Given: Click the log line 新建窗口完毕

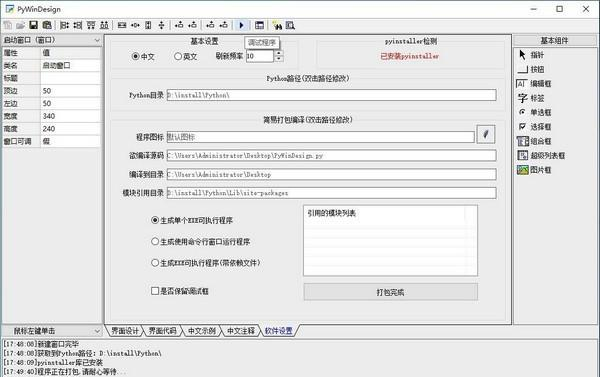Looking at the screenshot, I should pyautogui.click(x=41, y=344).
